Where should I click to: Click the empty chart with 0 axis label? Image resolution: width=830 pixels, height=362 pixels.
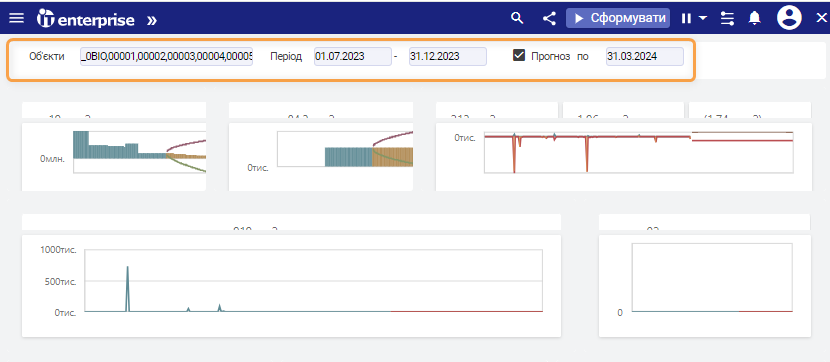[705, 286]
